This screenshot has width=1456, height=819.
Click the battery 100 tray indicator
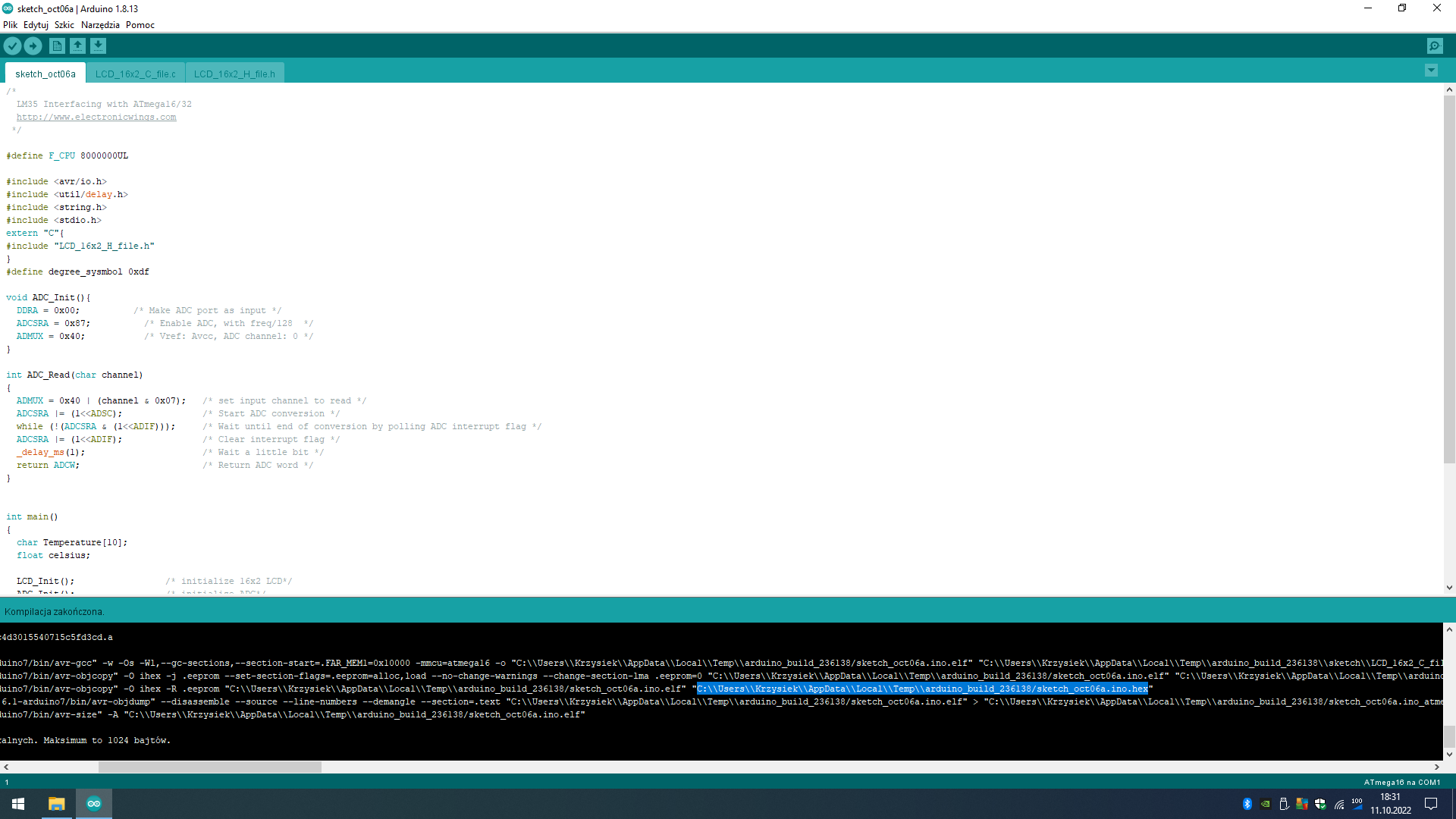[x=1357, y=804]
